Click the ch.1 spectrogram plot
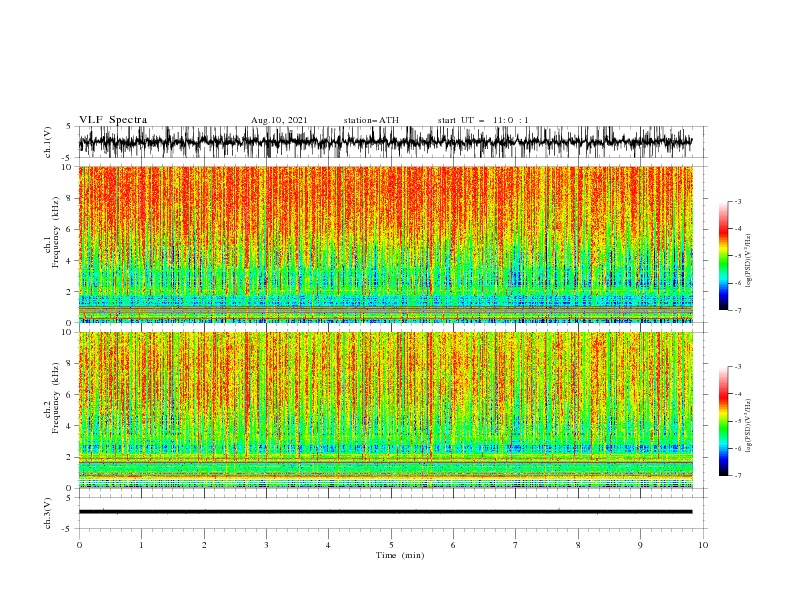Image resolution: width=792 pixels, height=612 pixels. [x=385, y=244]
